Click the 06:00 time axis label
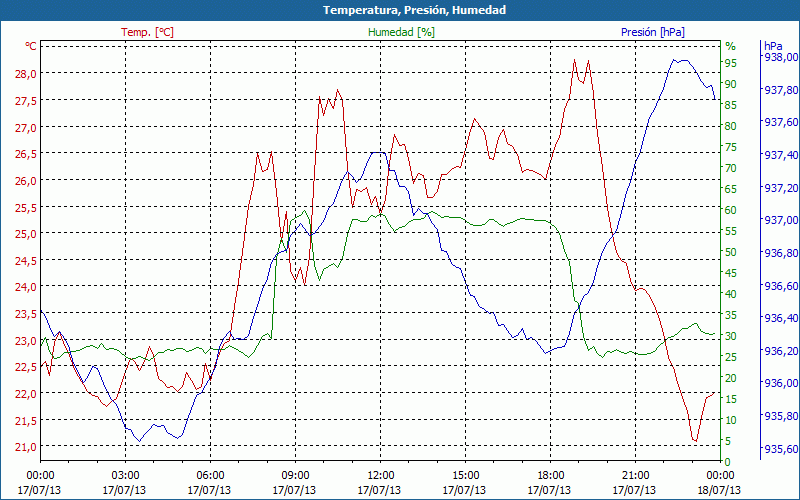 [x=210, y=476]
